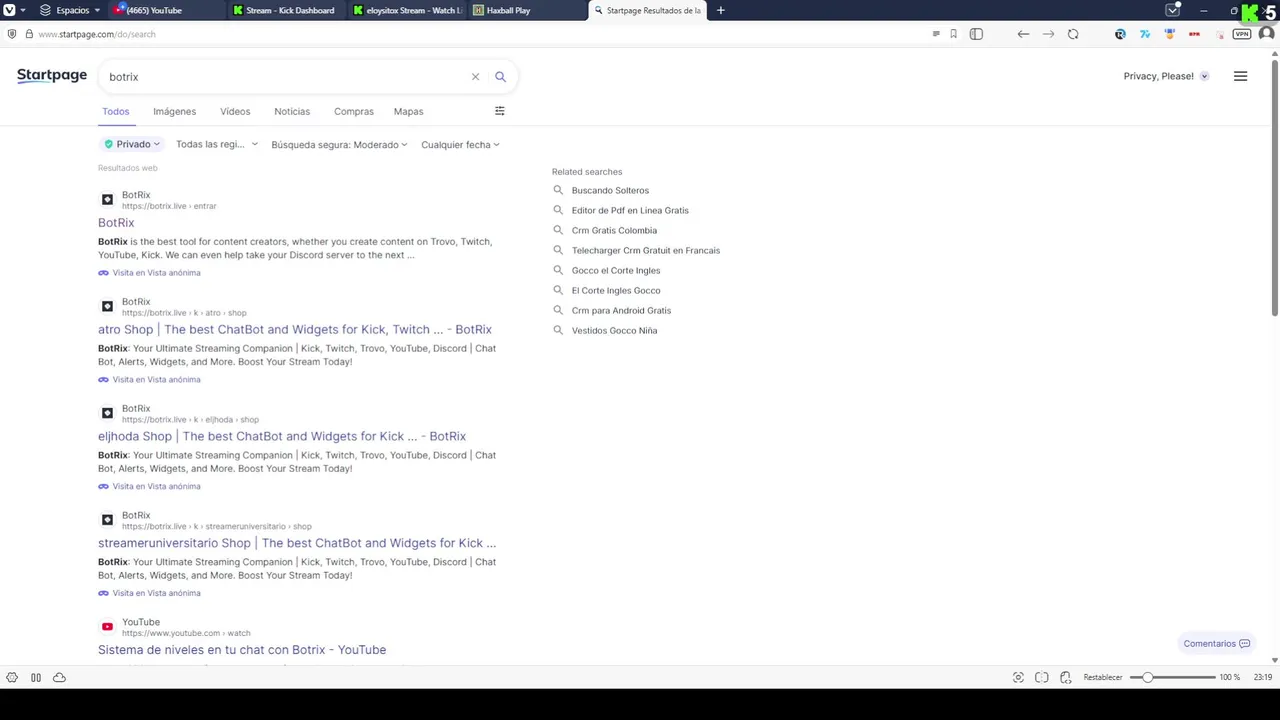Image resolution: width=1280 pixels, height=720 pixels.
Task: Switch to the Imágenes tab
Action: pos(174,111)
